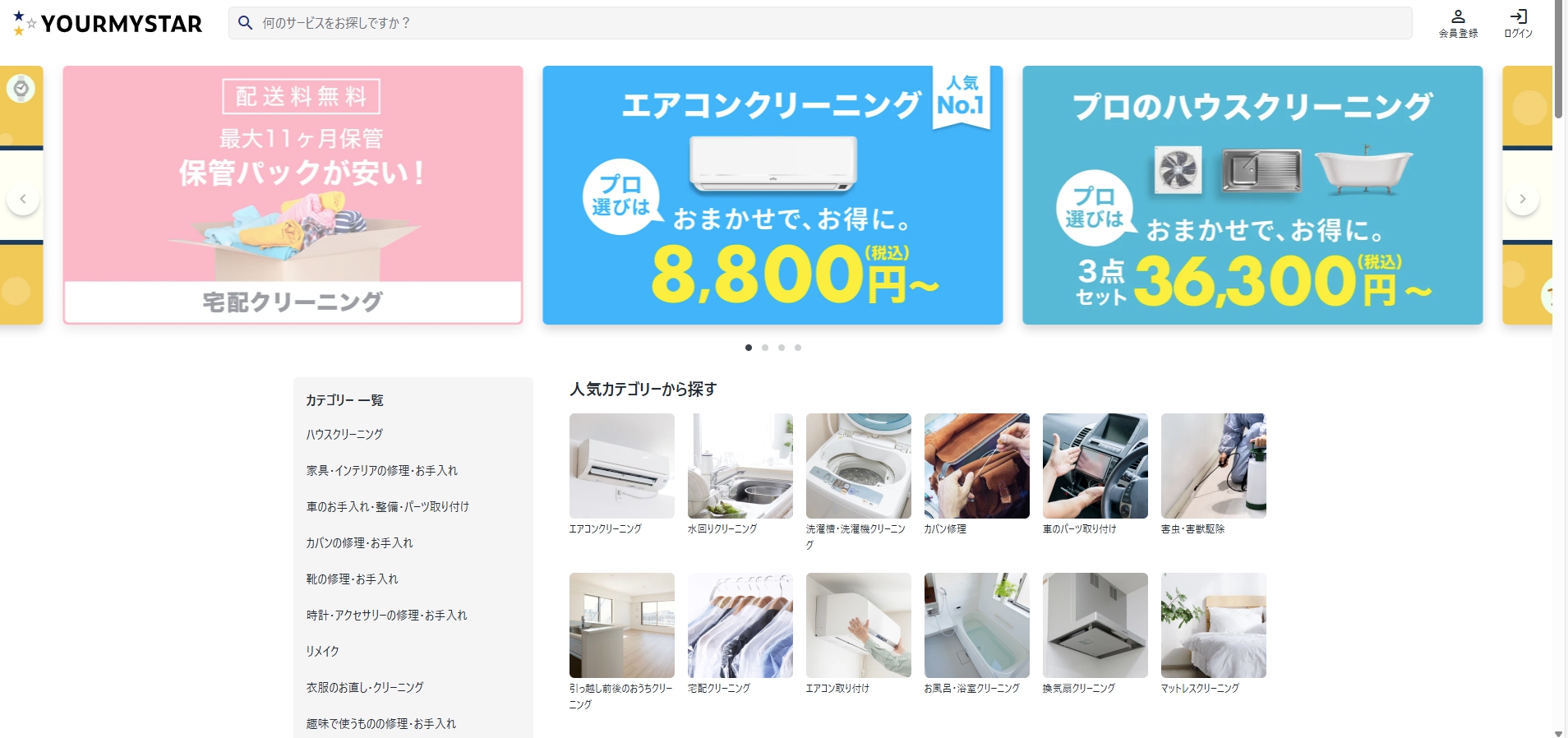Screen dimensions: 1568x738
Task: Click the YOURMYSTAR logo
Action: [x=108, y=24]
